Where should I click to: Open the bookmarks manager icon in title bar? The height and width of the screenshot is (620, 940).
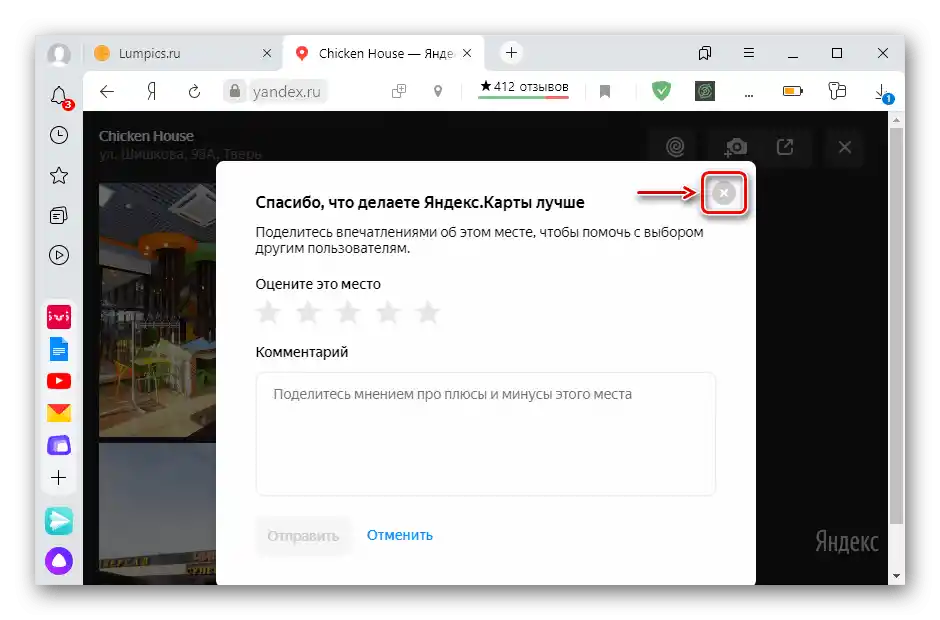tap(705, 53)
